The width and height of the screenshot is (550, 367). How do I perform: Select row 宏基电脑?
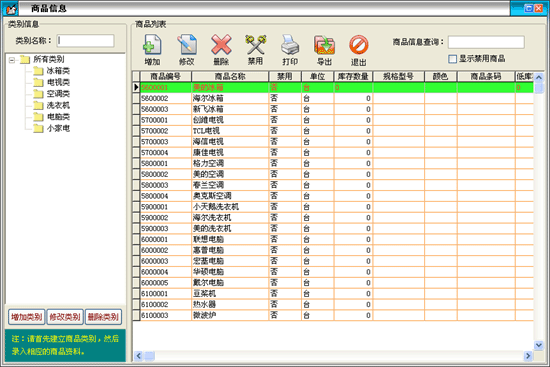tap(333, 261)
